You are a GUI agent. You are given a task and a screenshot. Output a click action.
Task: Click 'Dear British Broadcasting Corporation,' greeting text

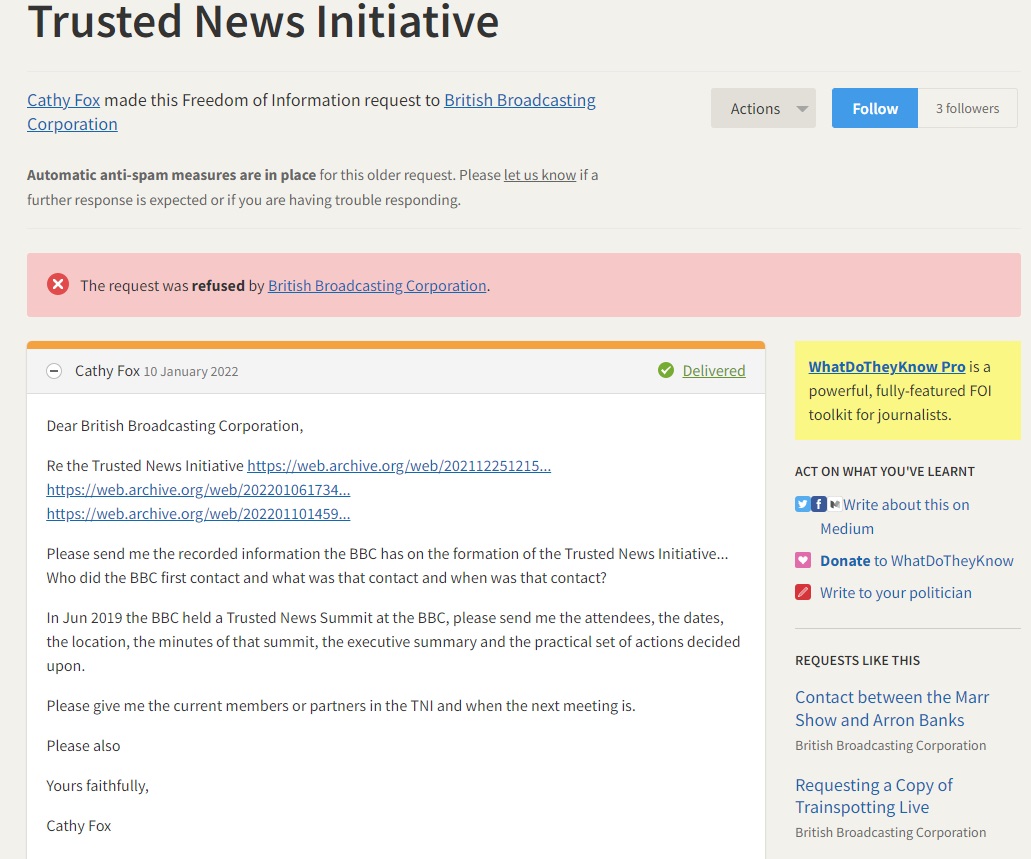point(175,426)
